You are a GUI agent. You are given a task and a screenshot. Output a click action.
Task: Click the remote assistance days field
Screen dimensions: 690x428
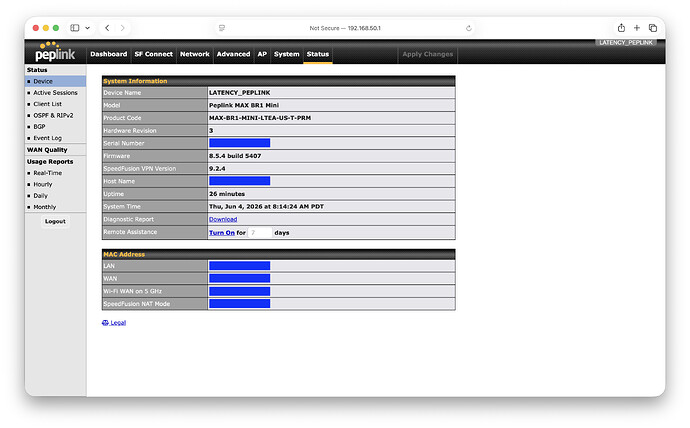[260, 233]
